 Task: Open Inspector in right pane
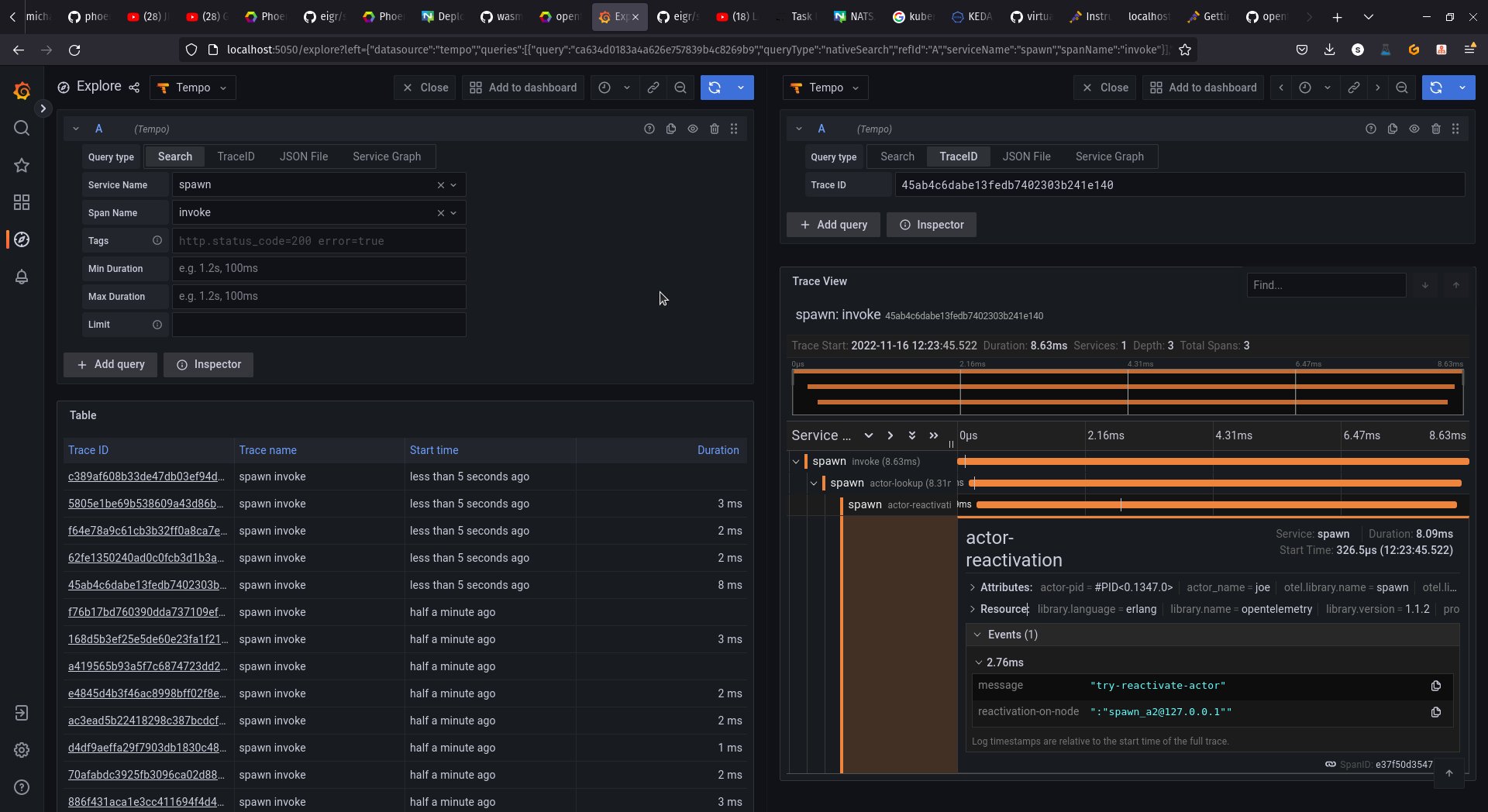pyautogui.click(x=931, y=225)
